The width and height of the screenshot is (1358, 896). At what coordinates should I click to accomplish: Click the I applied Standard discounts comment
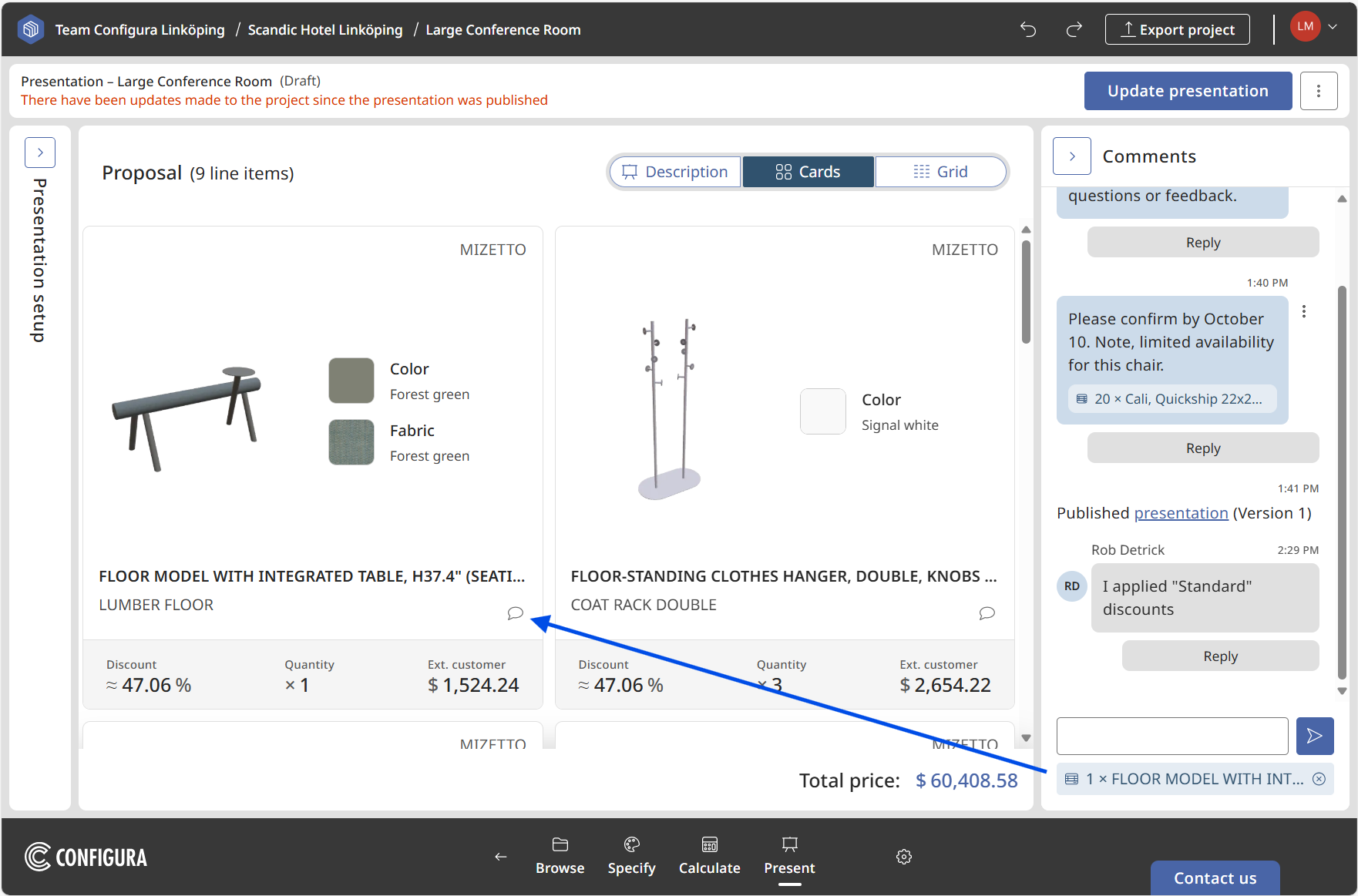(x=1205, y=598)
